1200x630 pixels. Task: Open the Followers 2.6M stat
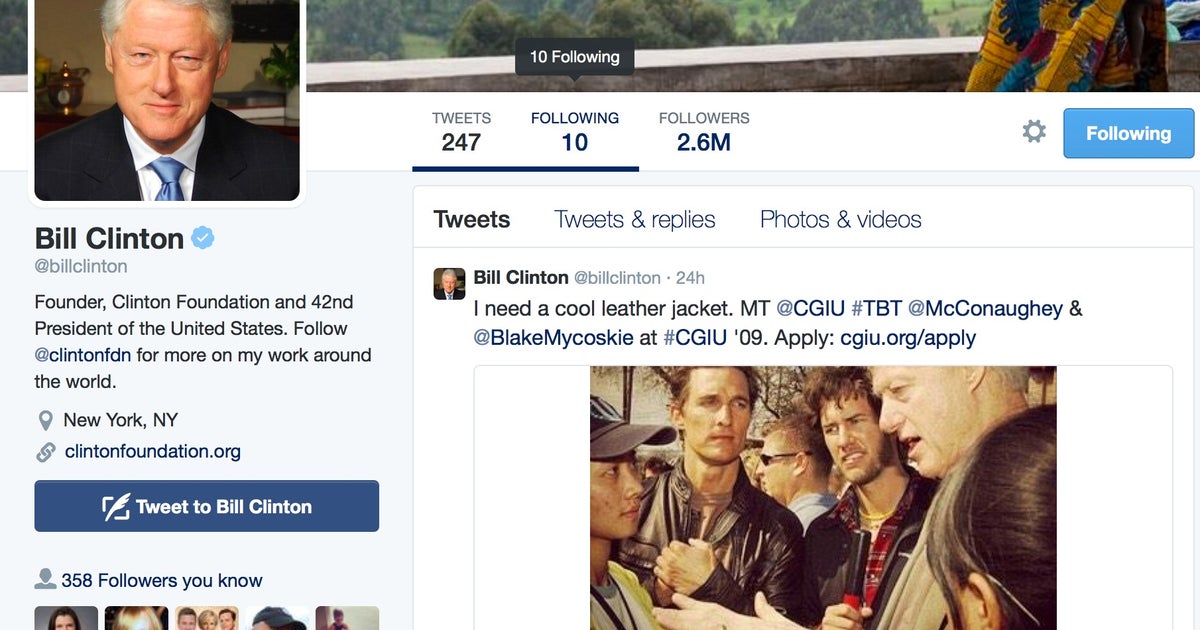click(x=703, y=132)
